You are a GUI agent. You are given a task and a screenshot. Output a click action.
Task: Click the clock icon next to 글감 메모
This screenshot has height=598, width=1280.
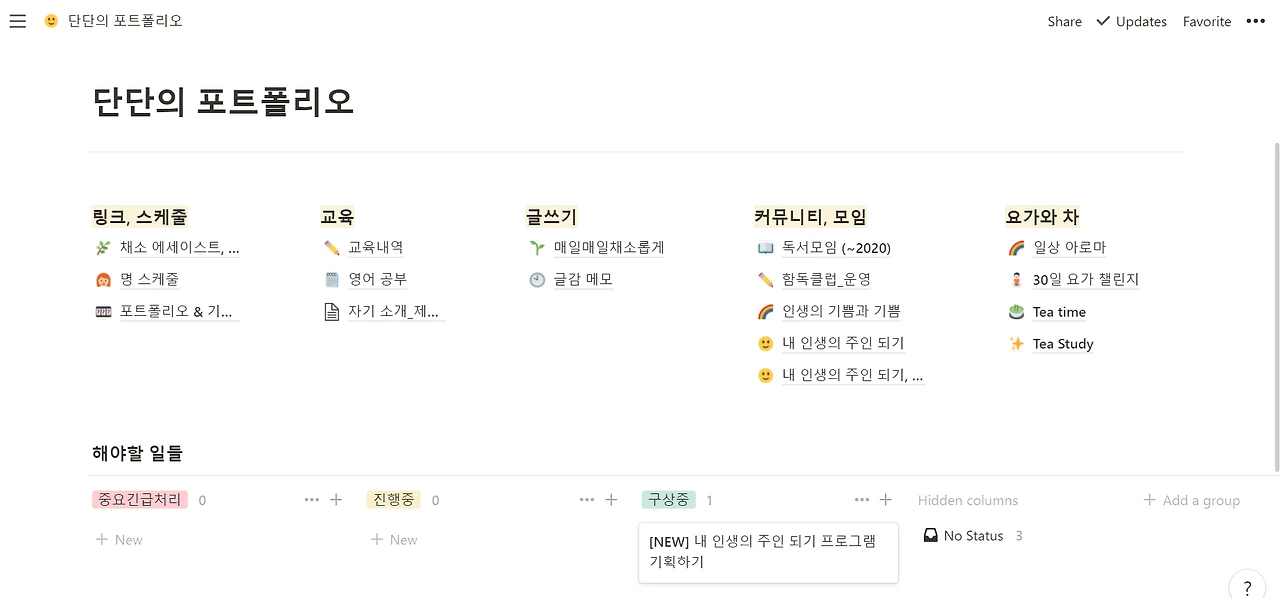(539, 279)
